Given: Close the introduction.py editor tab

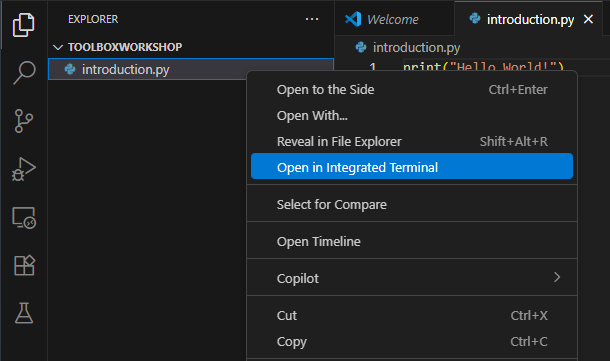Looking at the screenshot, I should (x=589, y=19).
